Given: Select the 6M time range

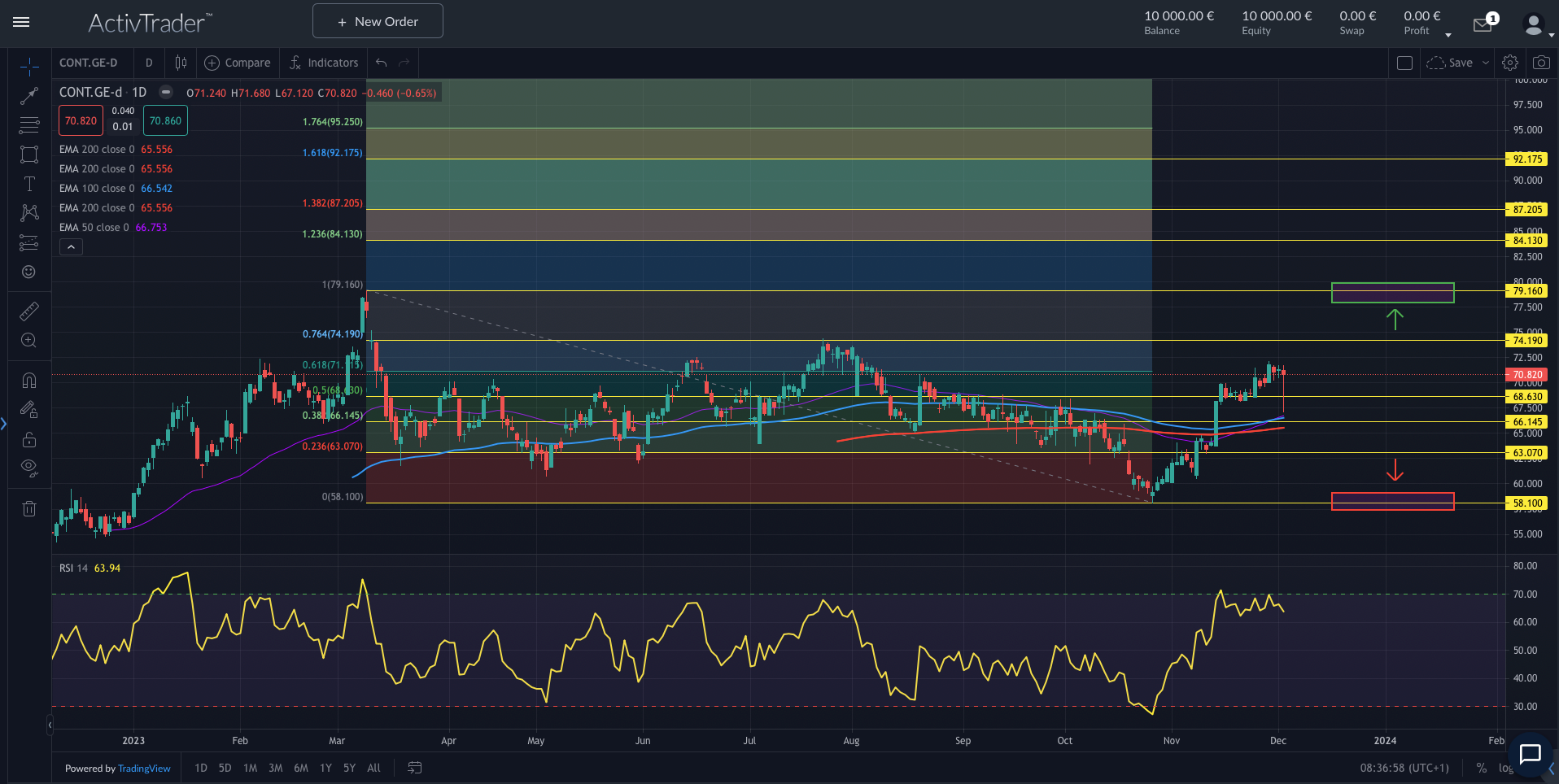Looking at the screenshot, I should [301, 768].
